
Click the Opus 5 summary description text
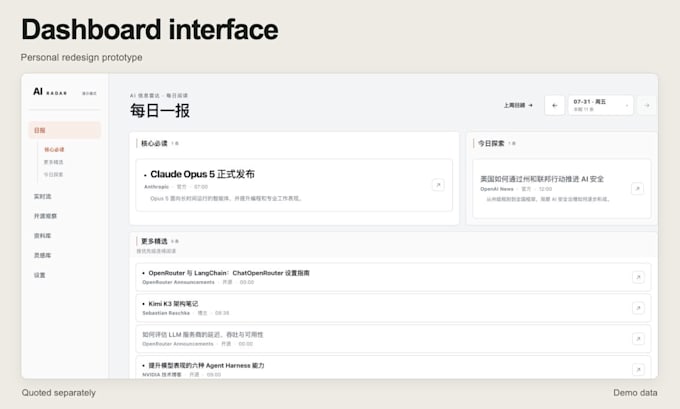(x=226, y=199)
